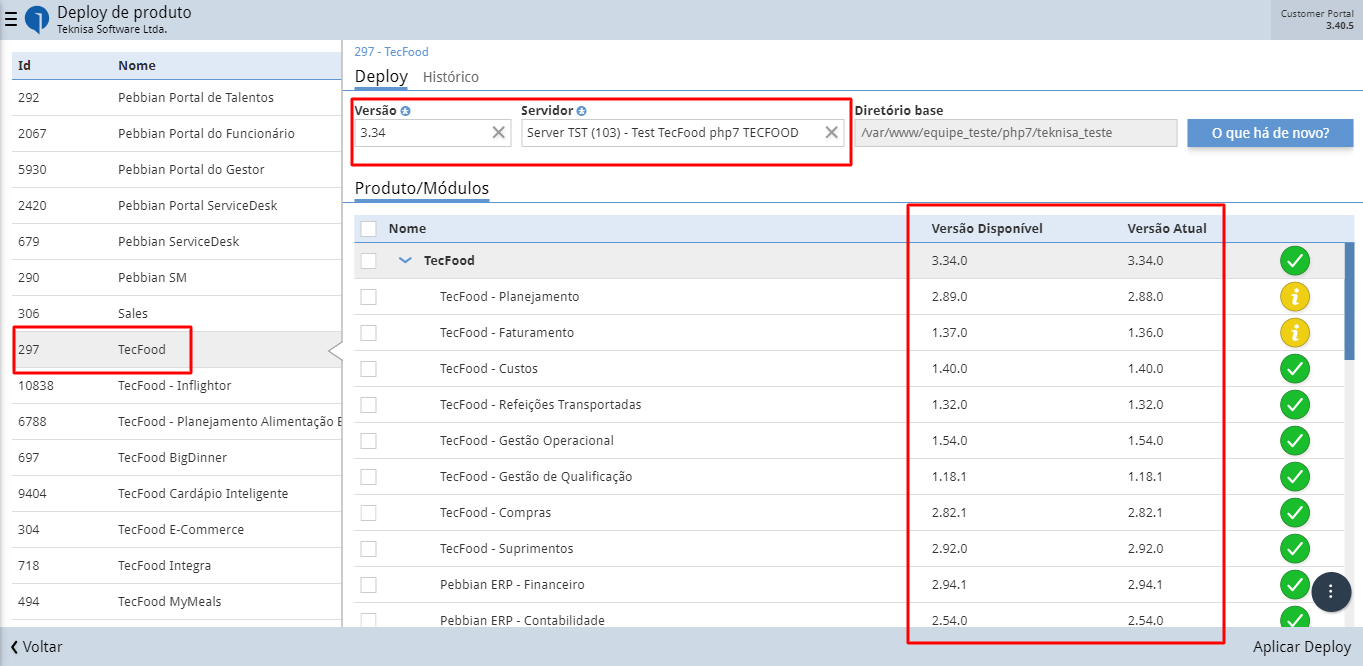
Task: Click green check for TecFood - Suprimentos
Action: (x=1295, y=549)
